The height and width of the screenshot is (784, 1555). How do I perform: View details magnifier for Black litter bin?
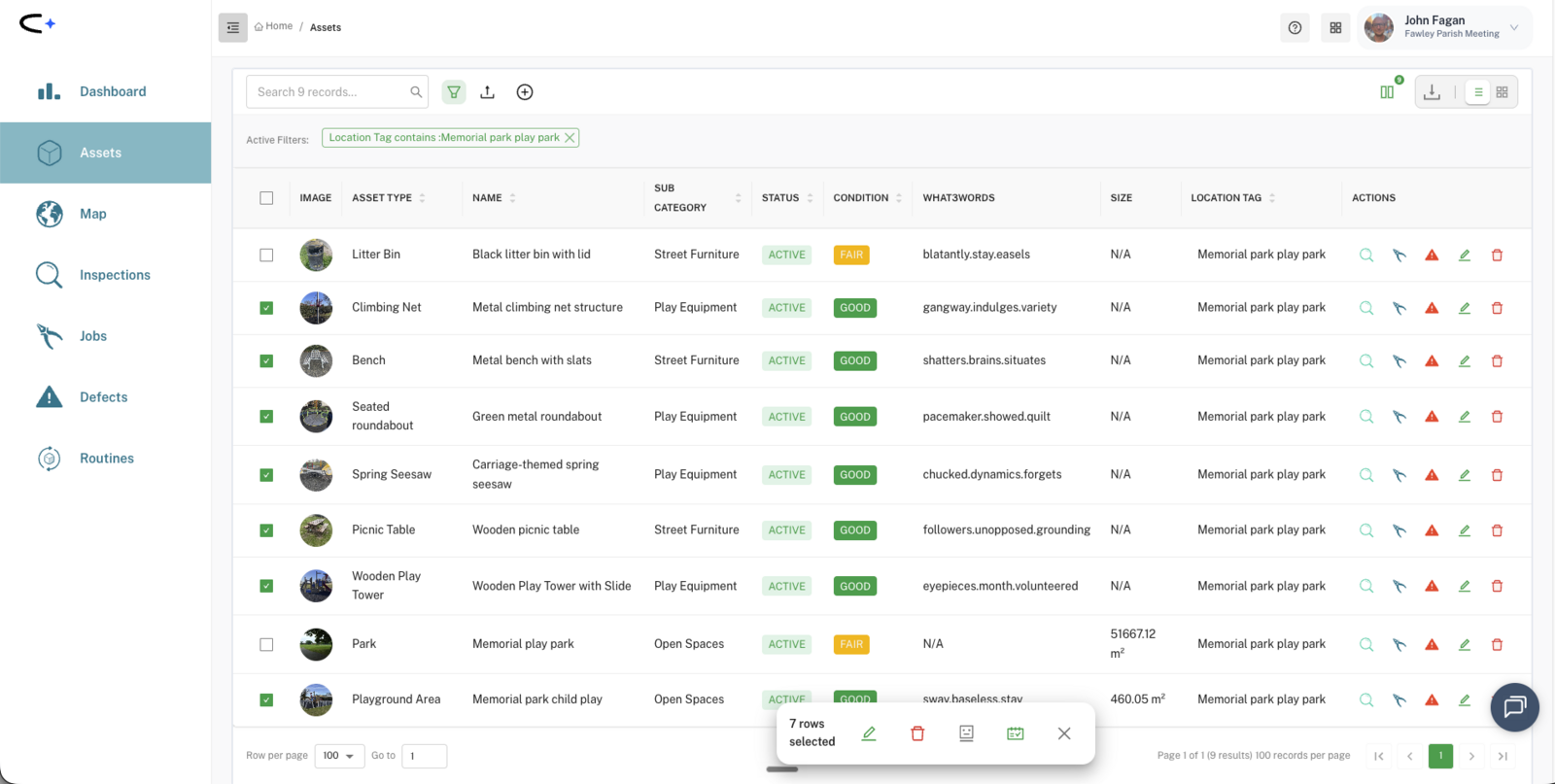click(x=1366, y=256)
